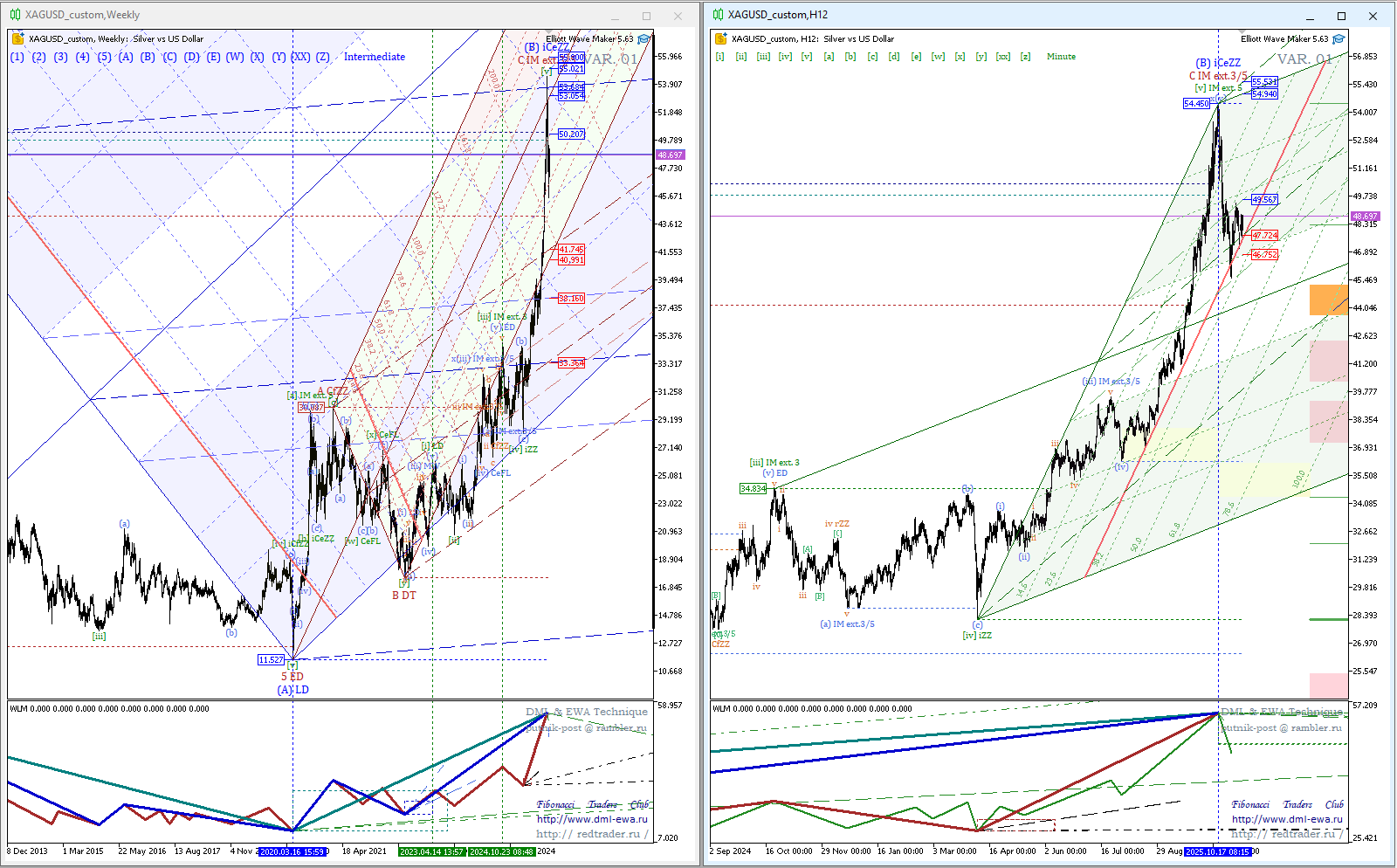Select the [w] wave label in H12 chart
The width and height of the screenshot is (1397, 868).
click(x=938, y=57)
